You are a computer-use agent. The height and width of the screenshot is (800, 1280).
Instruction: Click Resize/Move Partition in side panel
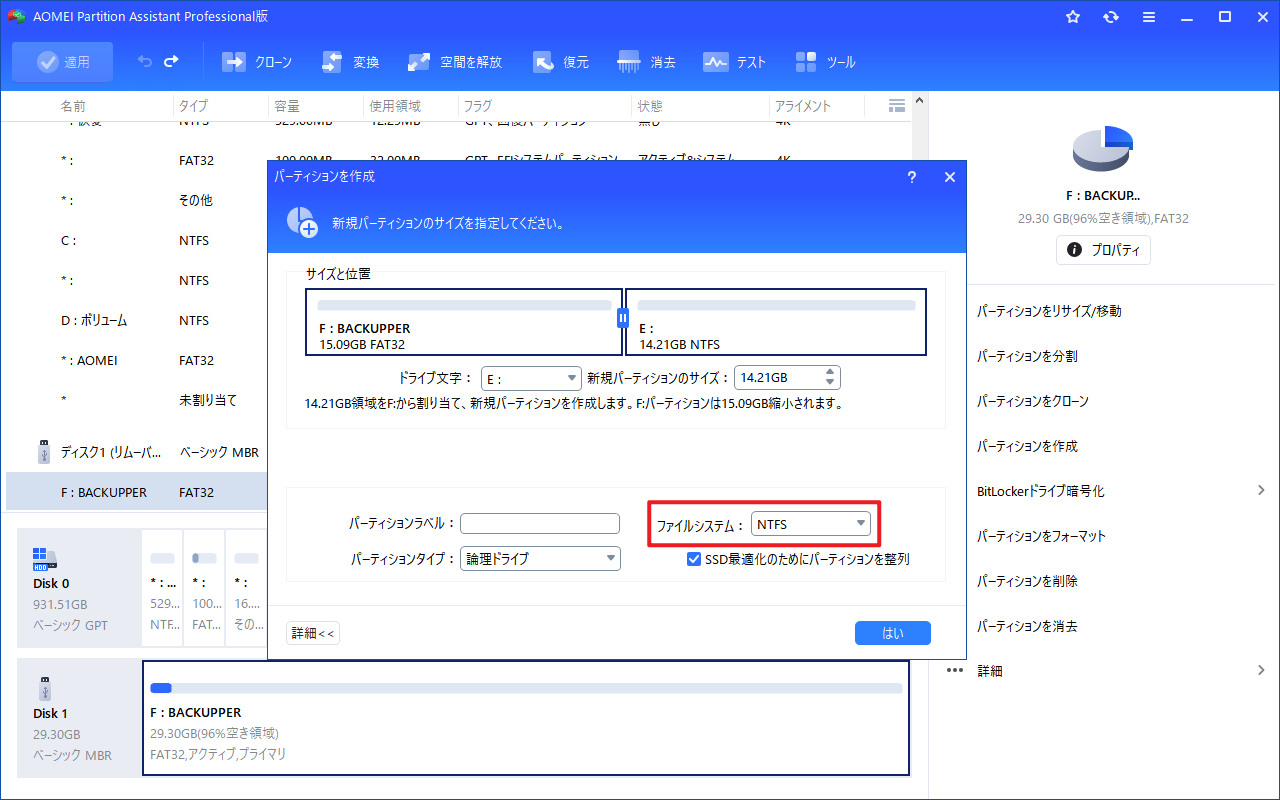tap(1049, 311)
